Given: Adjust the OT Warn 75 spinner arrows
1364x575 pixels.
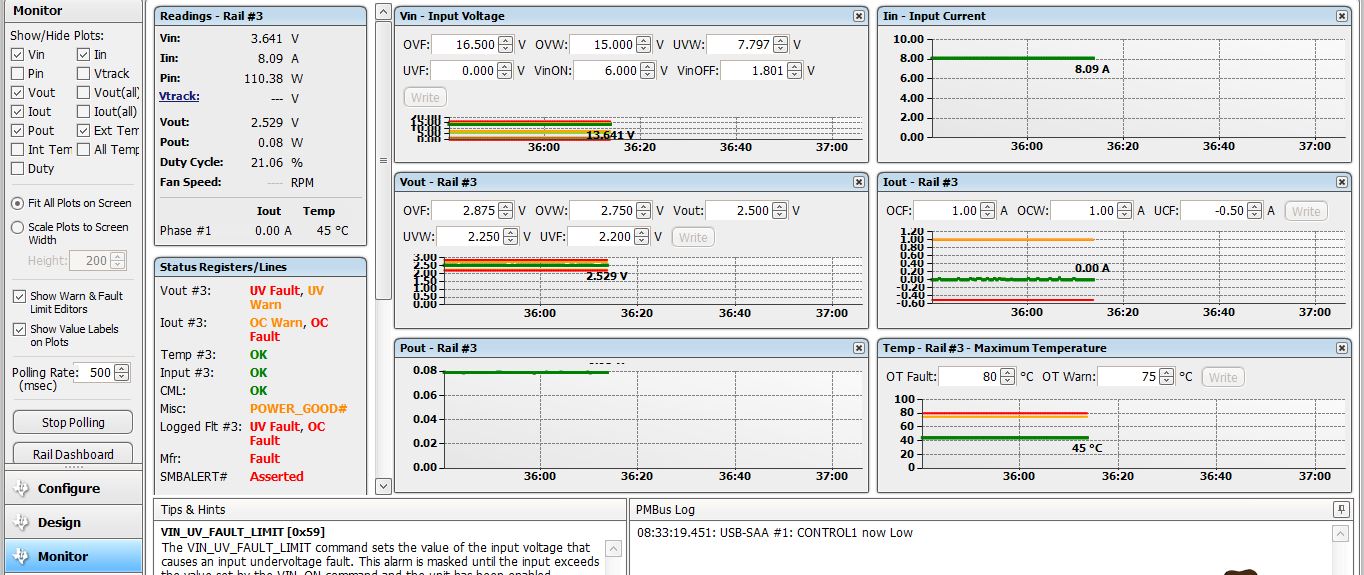Looking at the screenshot, I should [x=1167, y=377].
